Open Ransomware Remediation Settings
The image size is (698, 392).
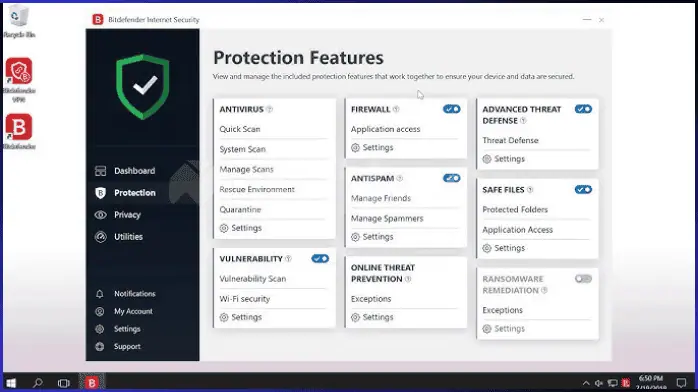click(503, 329)
